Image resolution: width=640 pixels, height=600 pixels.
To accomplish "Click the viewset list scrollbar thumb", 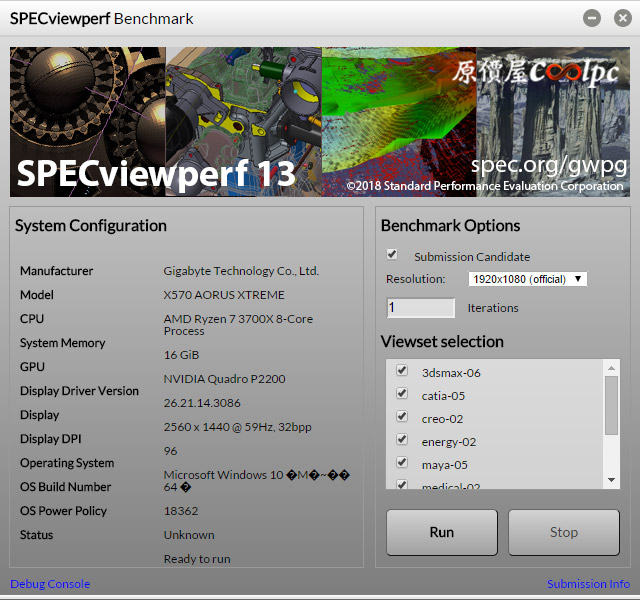I will click(611, 406).
